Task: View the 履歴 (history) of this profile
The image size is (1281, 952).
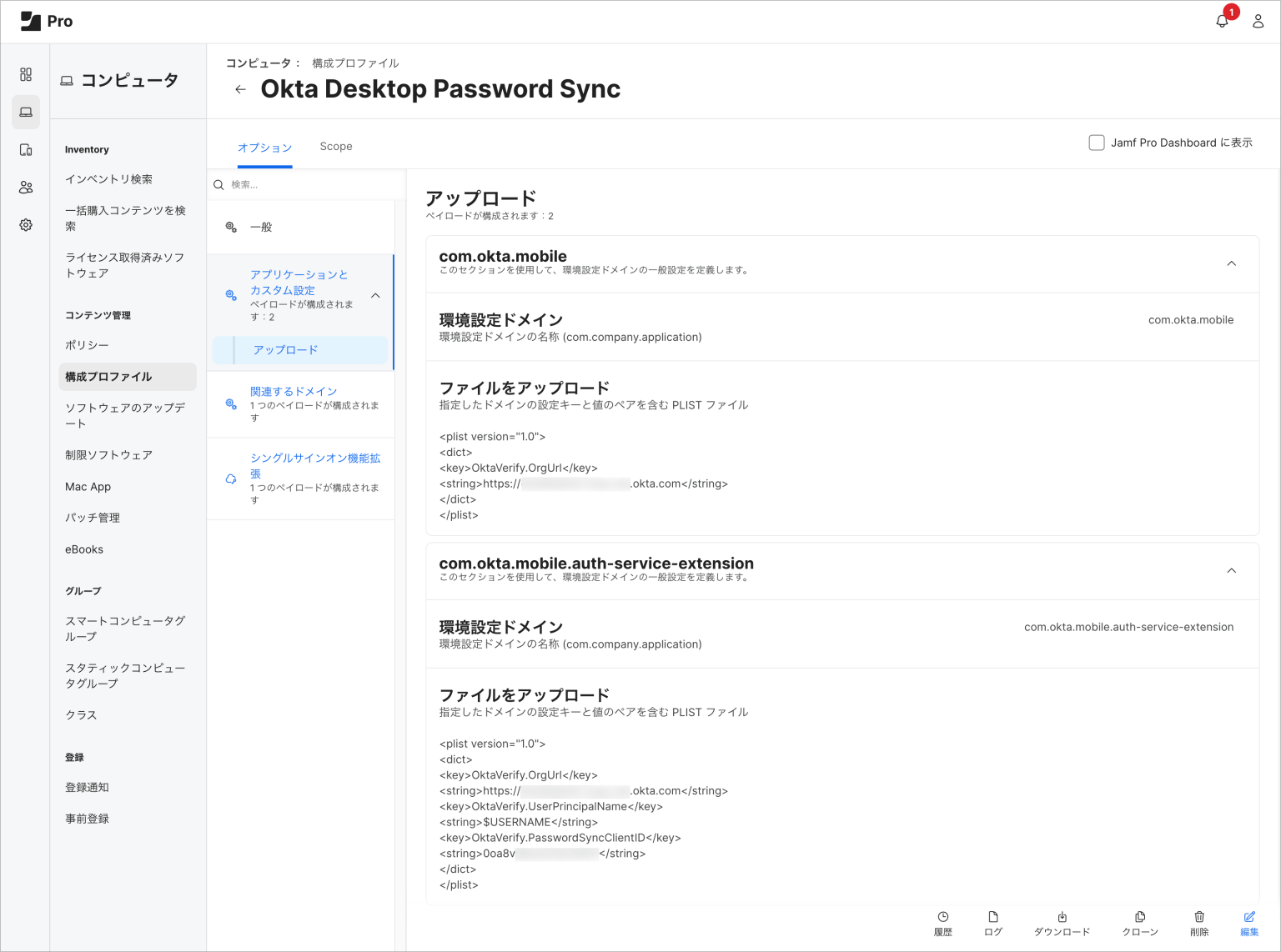Action: [x=942, y=923]
